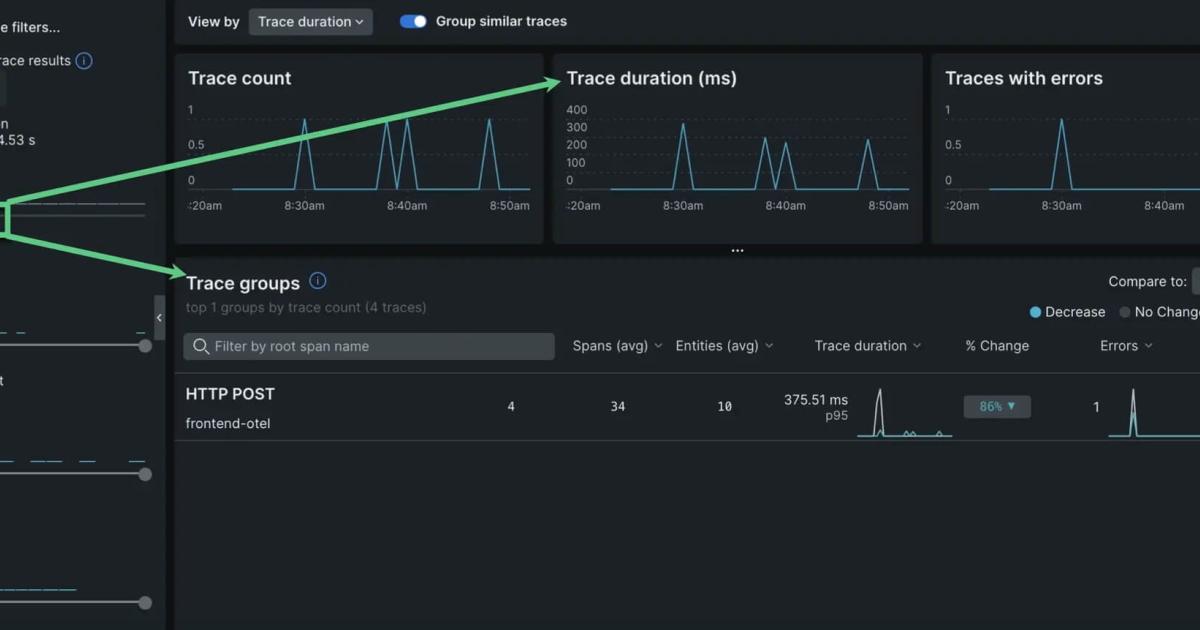
Task: Sort by Entities (avg) column
Action: click(x=724, y=346)
